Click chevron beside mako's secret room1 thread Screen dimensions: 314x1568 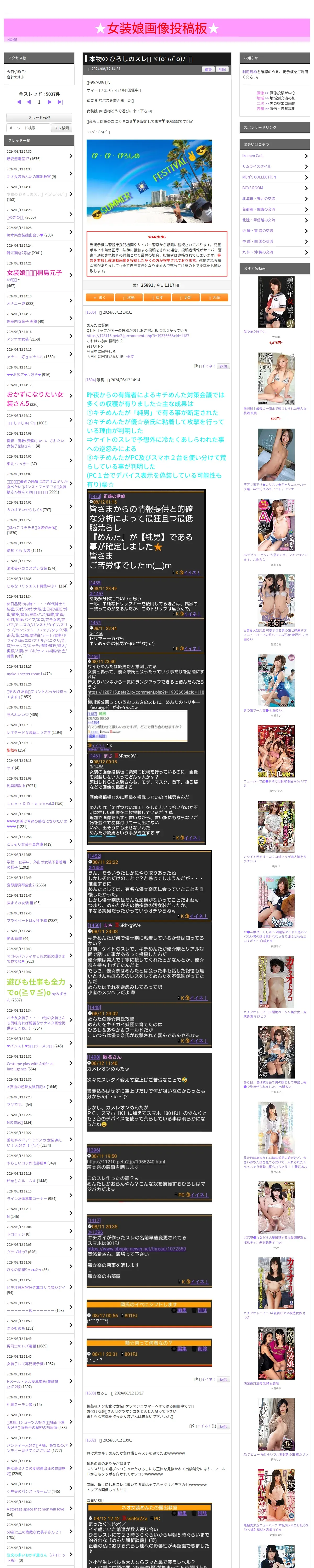click(70, 671)
